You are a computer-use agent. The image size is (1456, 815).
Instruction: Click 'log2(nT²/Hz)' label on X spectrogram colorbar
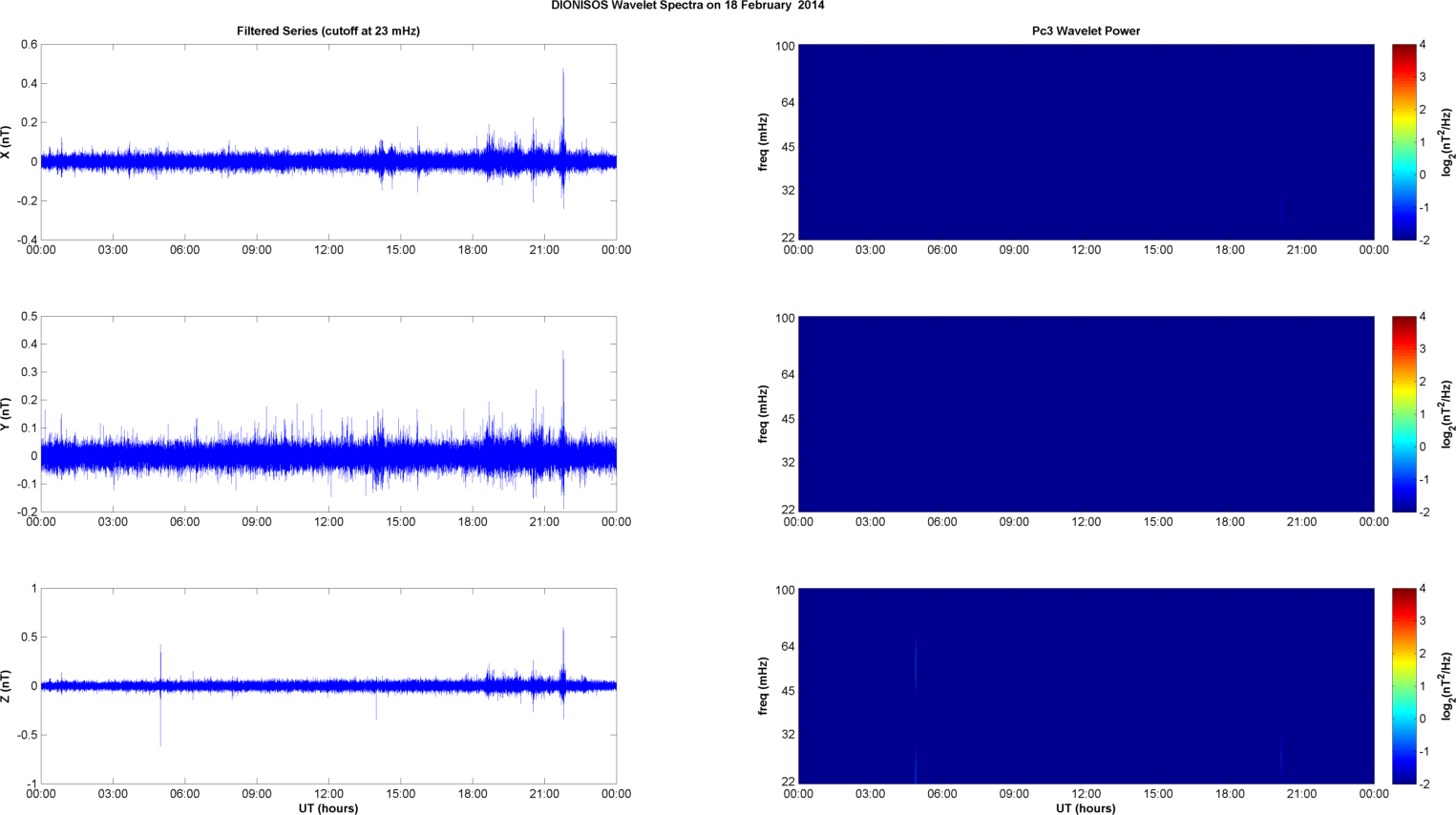pyautogui.click(x=1447, y=142)
